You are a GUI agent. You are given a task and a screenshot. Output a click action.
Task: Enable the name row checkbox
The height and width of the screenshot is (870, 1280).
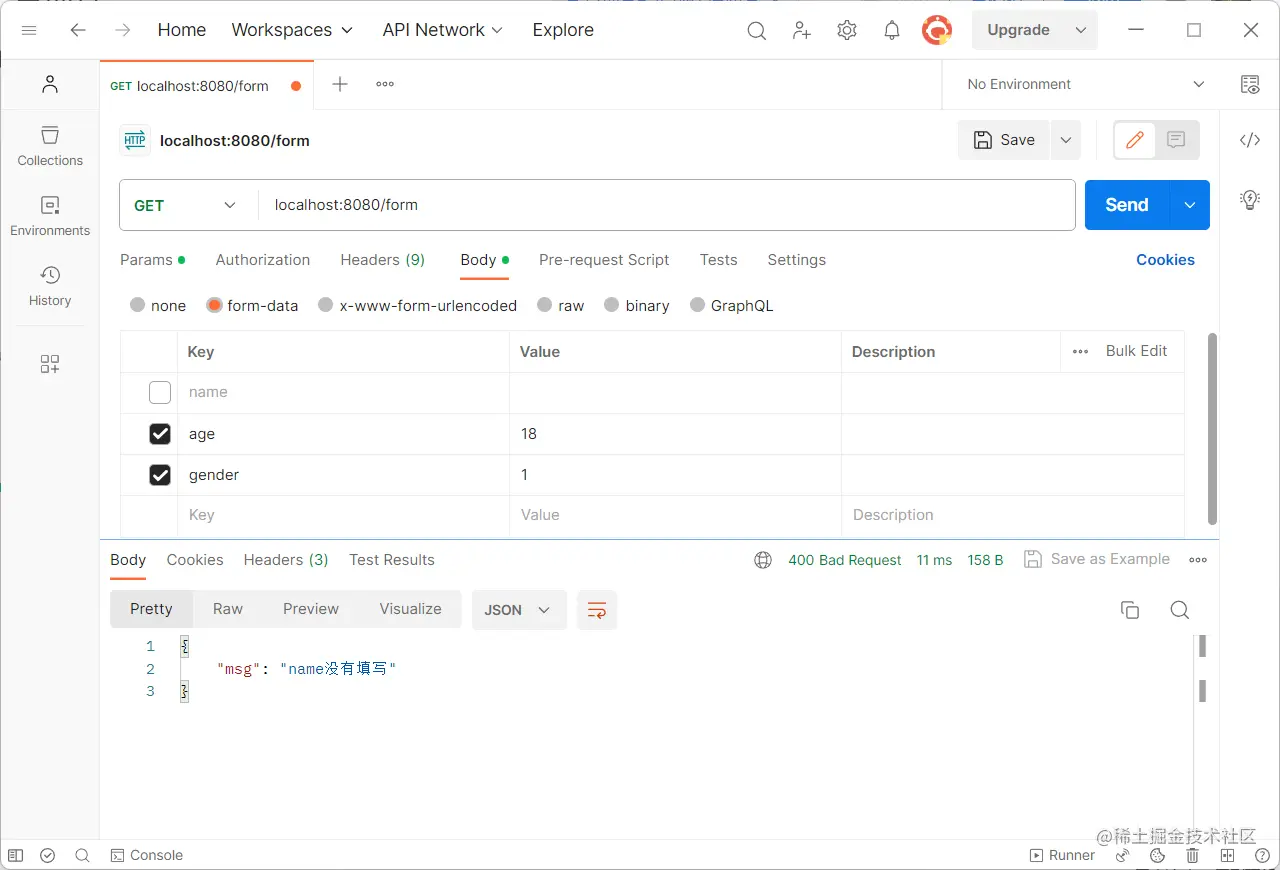coord(160,392)
